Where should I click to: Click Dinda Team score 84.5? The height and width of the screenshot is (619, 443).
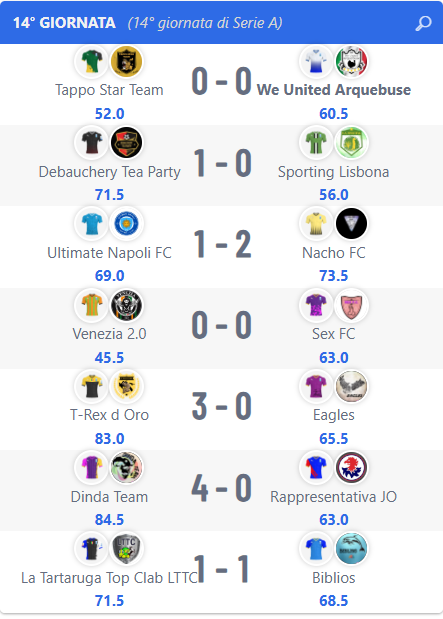pyautogui.click(x=109, y=520)
